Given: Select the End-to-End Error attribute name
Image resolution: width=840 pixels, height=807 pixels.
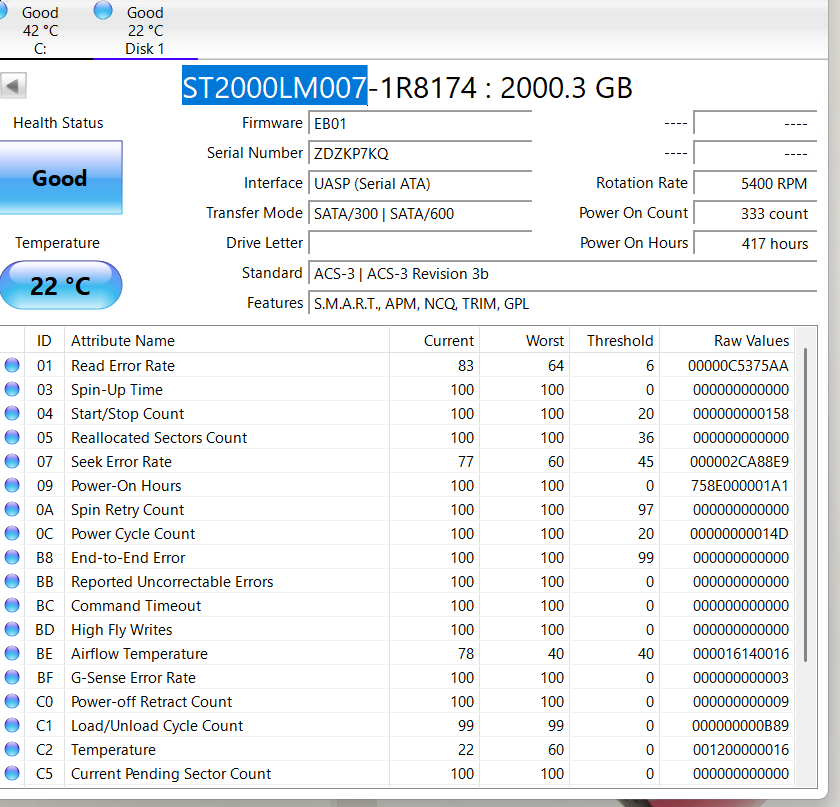Looking at the screenshot, I should coord(128,558).
